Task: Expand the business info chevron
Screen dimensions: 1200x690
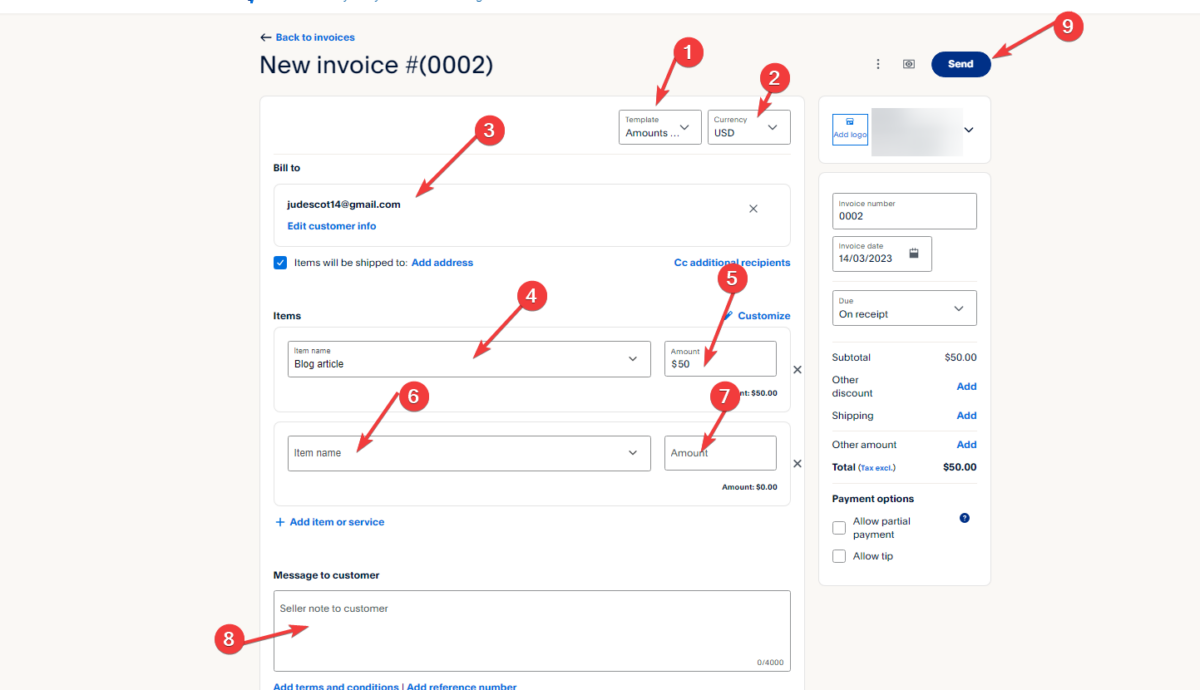Action: 968,130
